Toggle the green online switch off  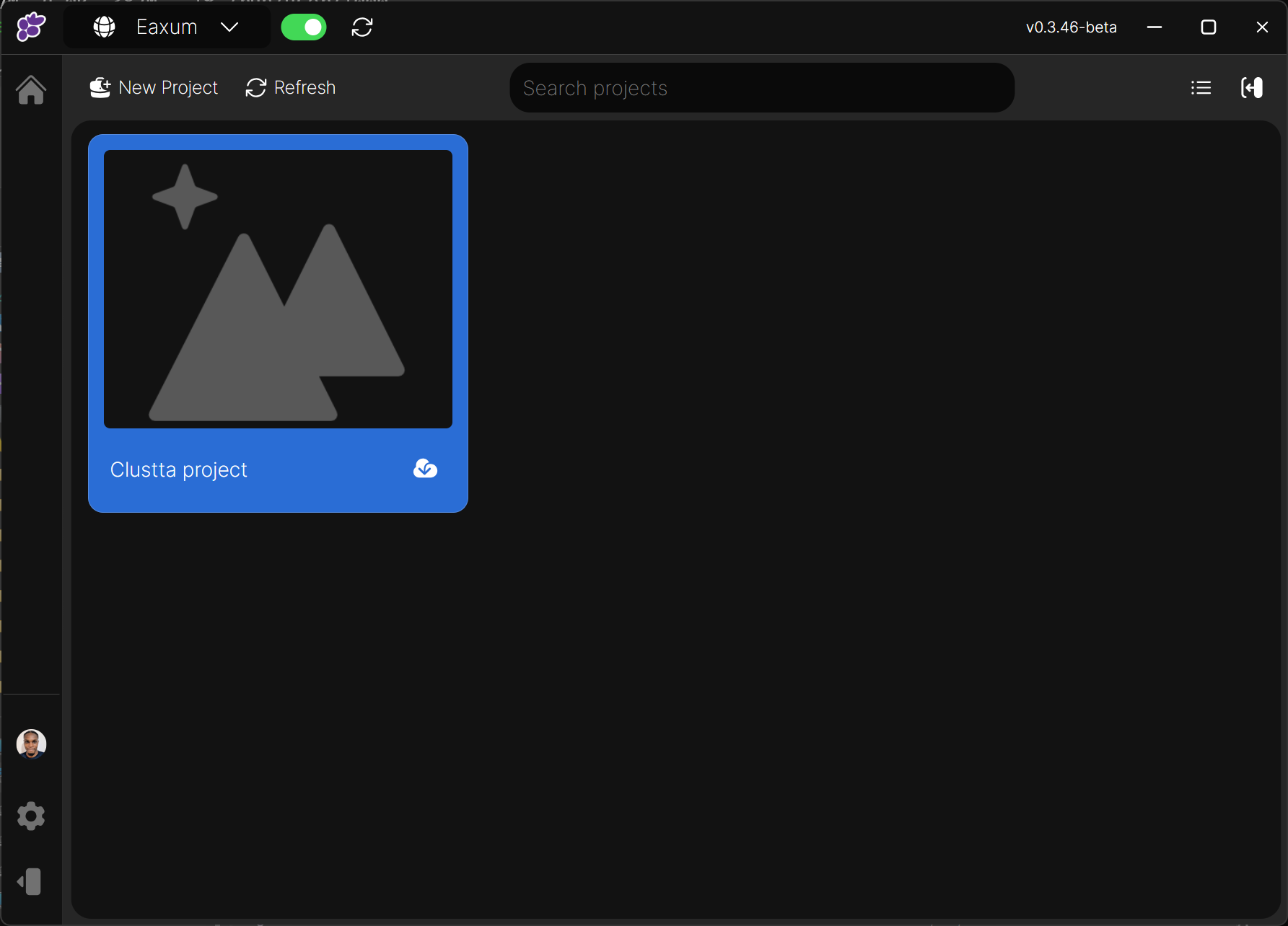tap(304, 27)
